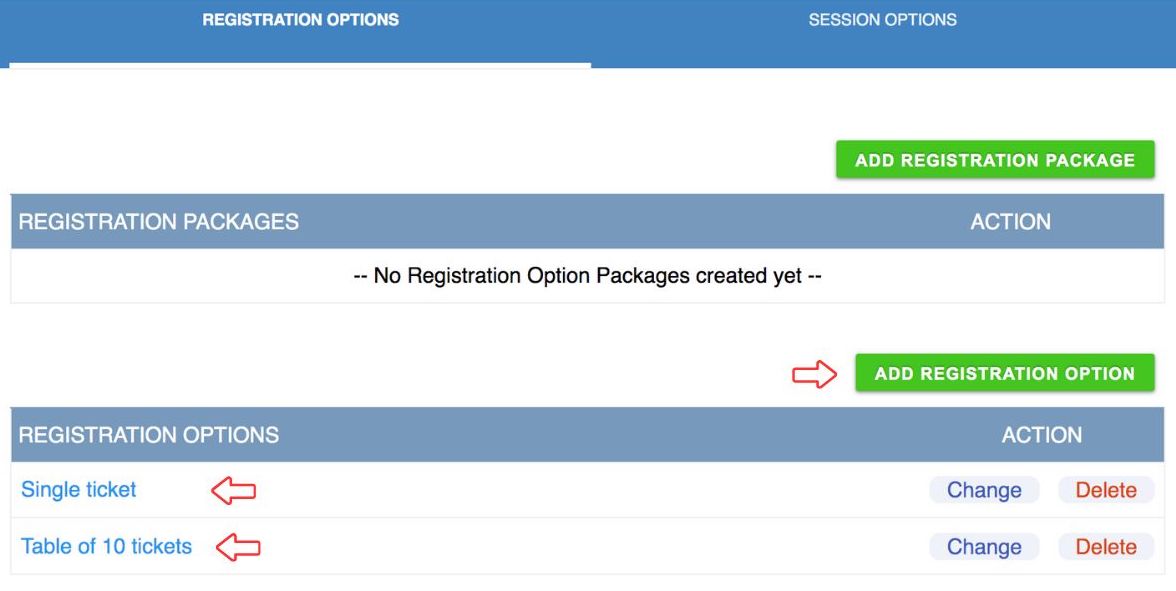The width and height of the screenshot is (1176, 591).
Task: Click the 'No Registration Option Packages created yet' message
Action: tap(588, 276)
